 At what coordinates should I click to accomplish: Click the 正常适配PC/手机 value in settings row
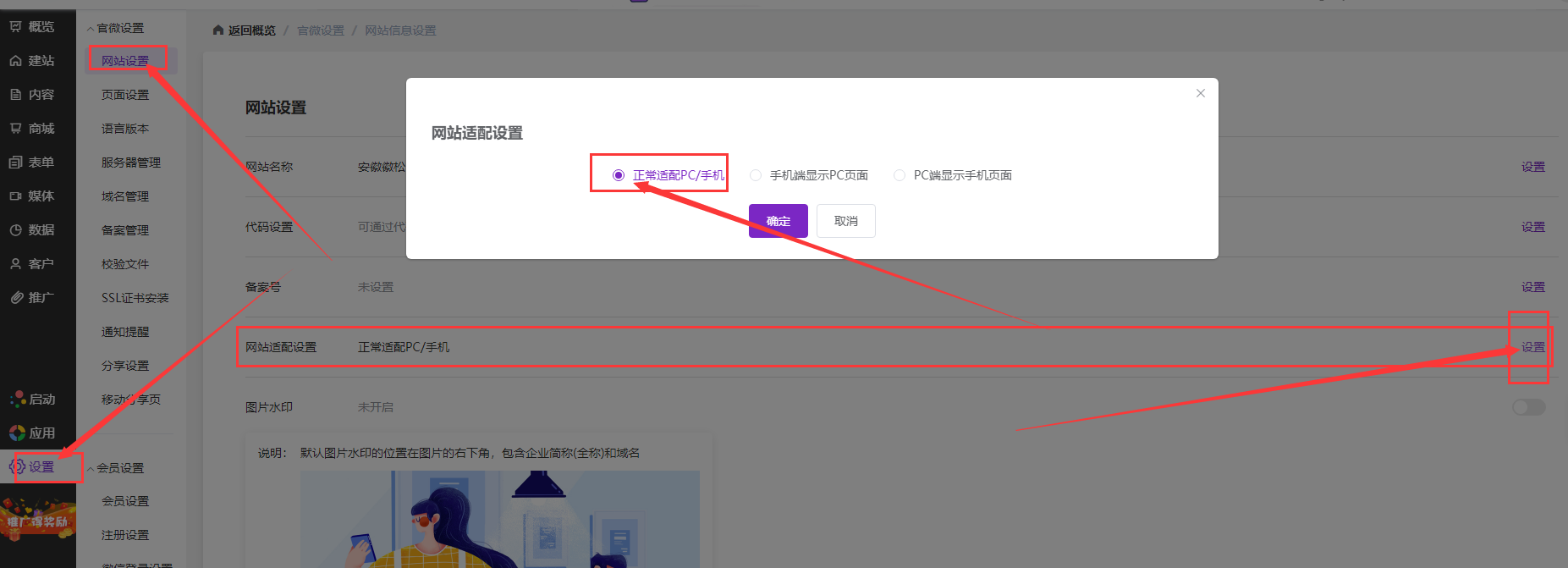tap(404, 347)
